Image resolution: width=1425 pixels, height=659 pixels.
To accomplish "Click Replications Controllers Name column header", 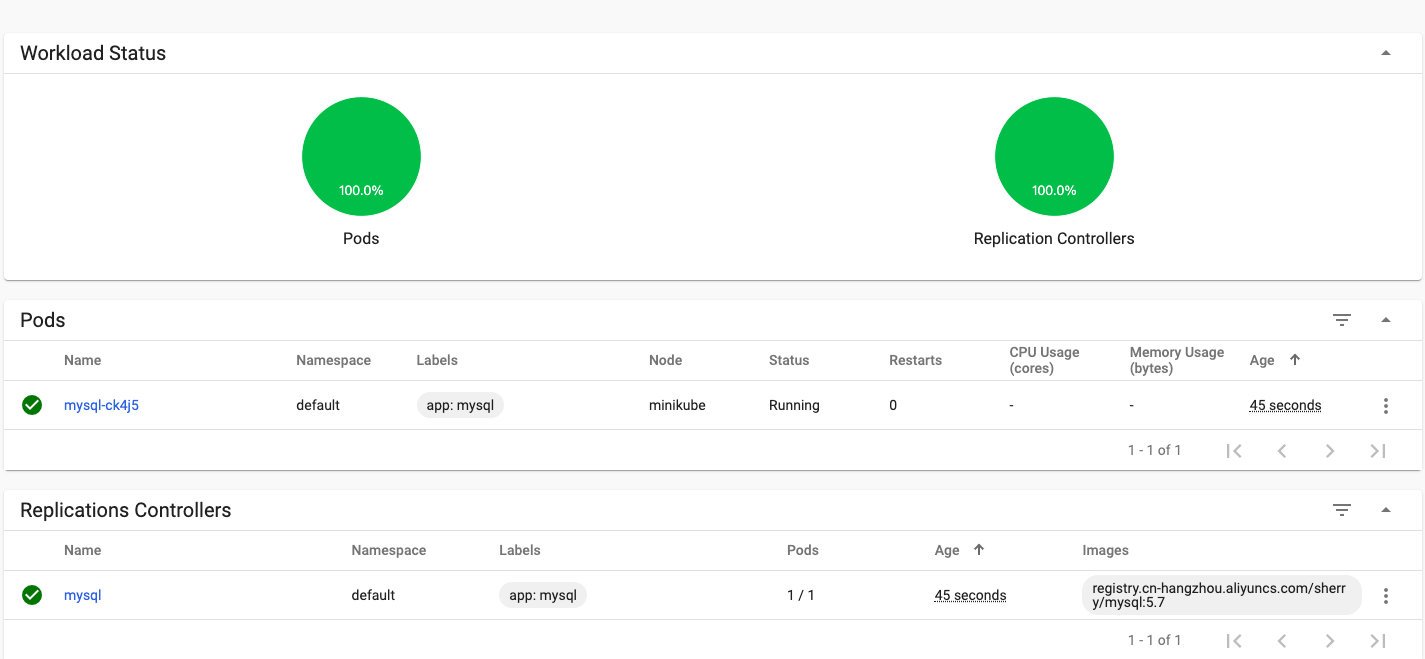I will (82, 550).
